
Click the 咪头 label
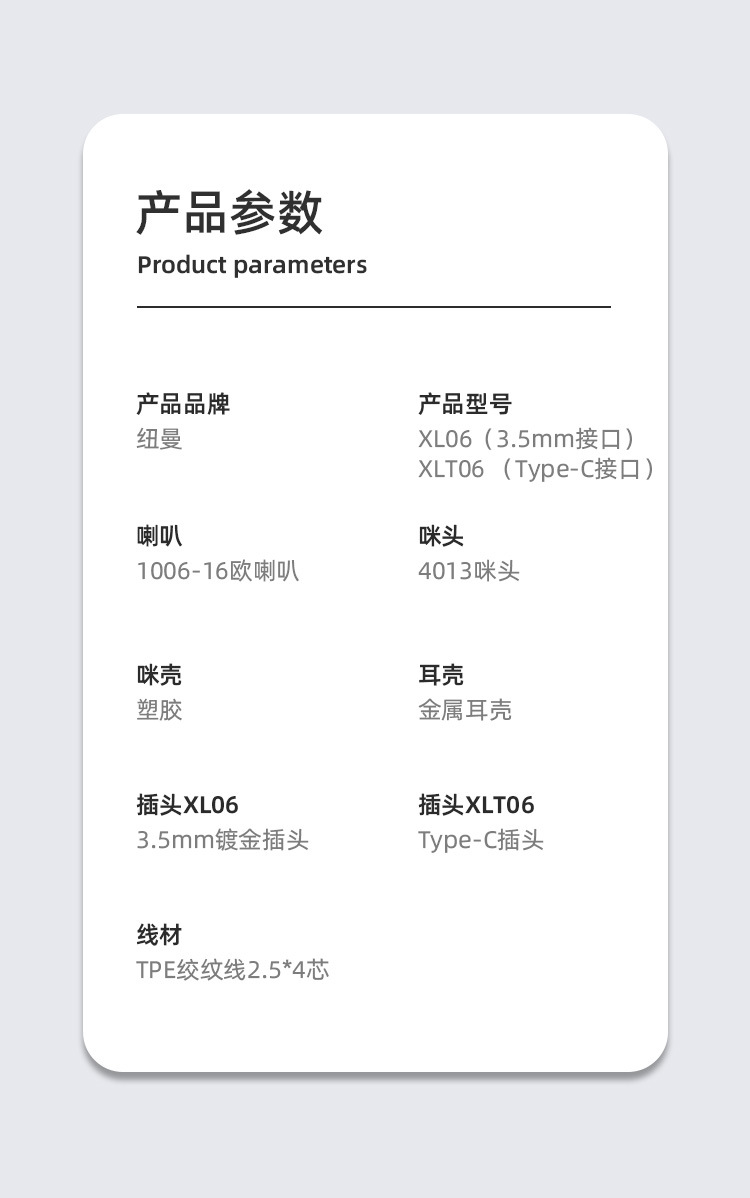(x=441, y=536)
